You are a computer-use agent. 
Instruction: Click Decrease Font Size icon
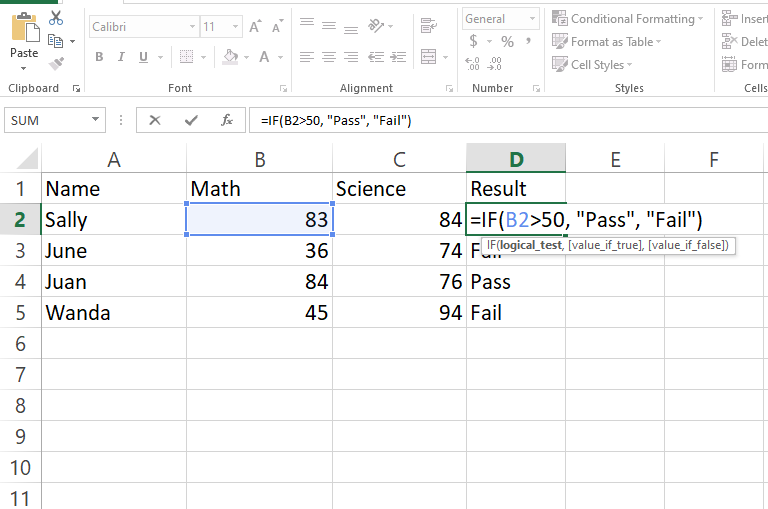(x=277, y=26)
